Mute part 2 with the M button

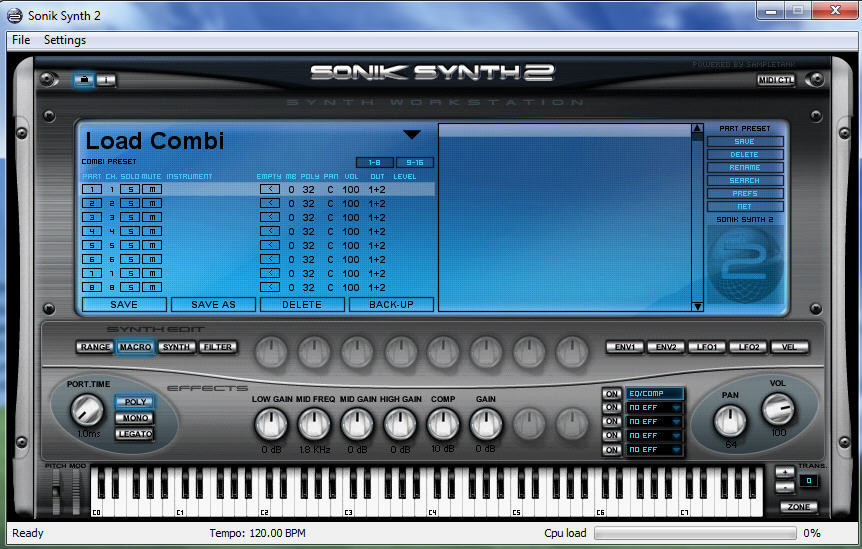pyautogui.click(x=151, y=203)
